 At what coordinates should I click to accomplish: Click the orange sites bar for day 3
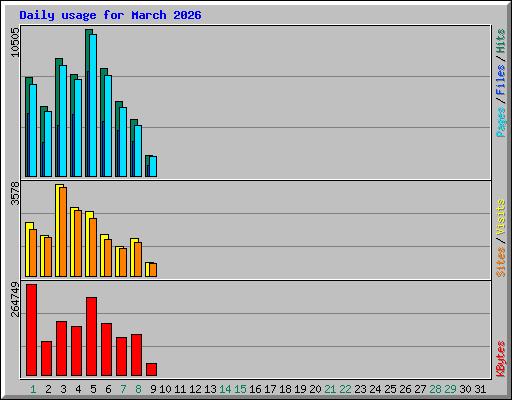[x=63, y=232]
